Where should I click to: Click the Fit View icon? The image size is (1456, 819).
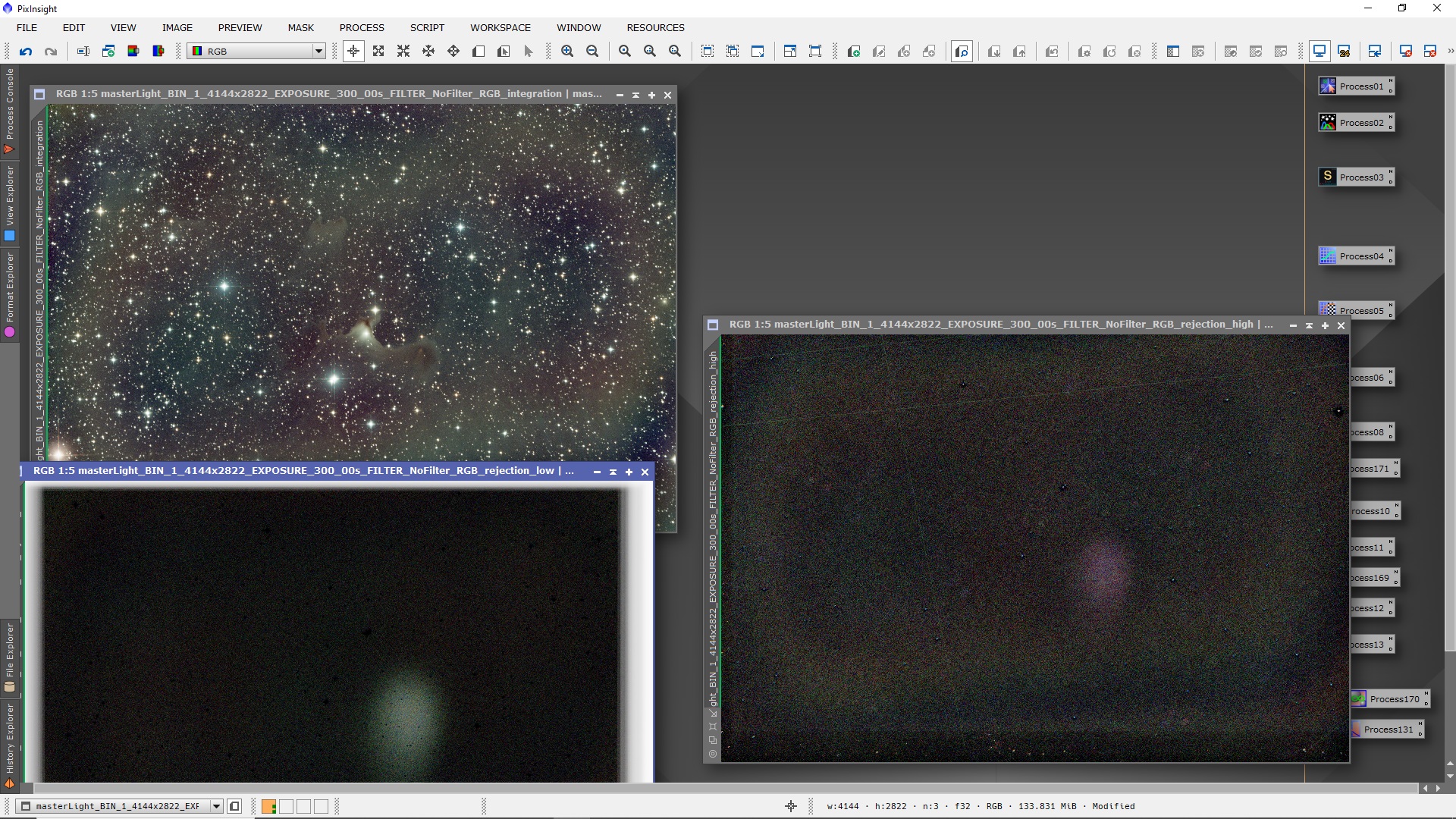(708, 52)
